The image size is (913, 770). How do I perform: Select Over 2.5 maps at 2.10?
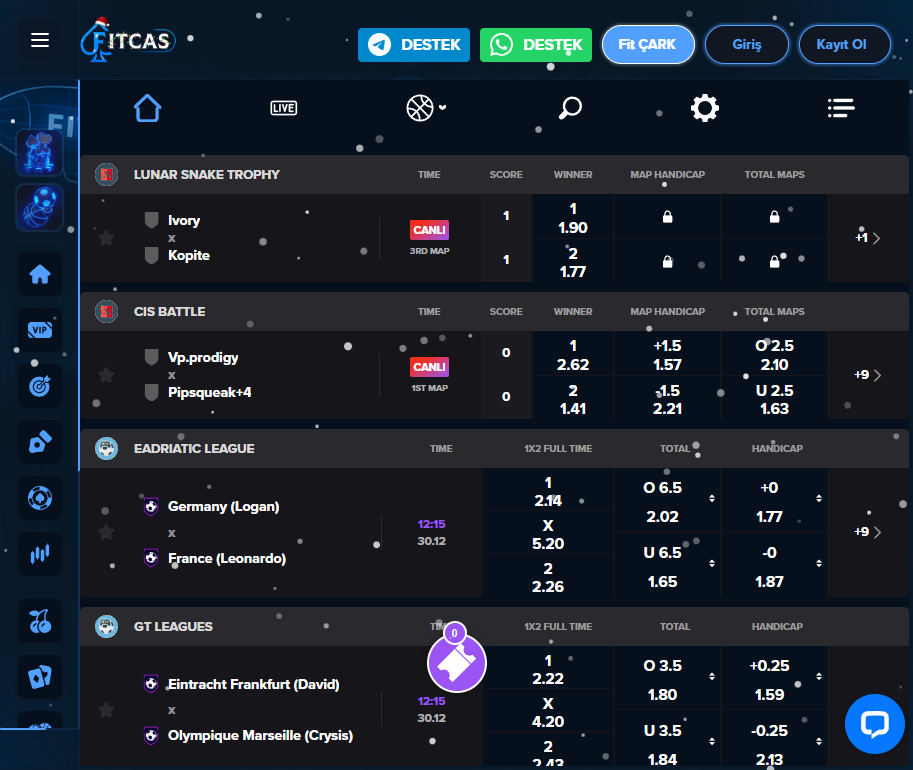774,355
